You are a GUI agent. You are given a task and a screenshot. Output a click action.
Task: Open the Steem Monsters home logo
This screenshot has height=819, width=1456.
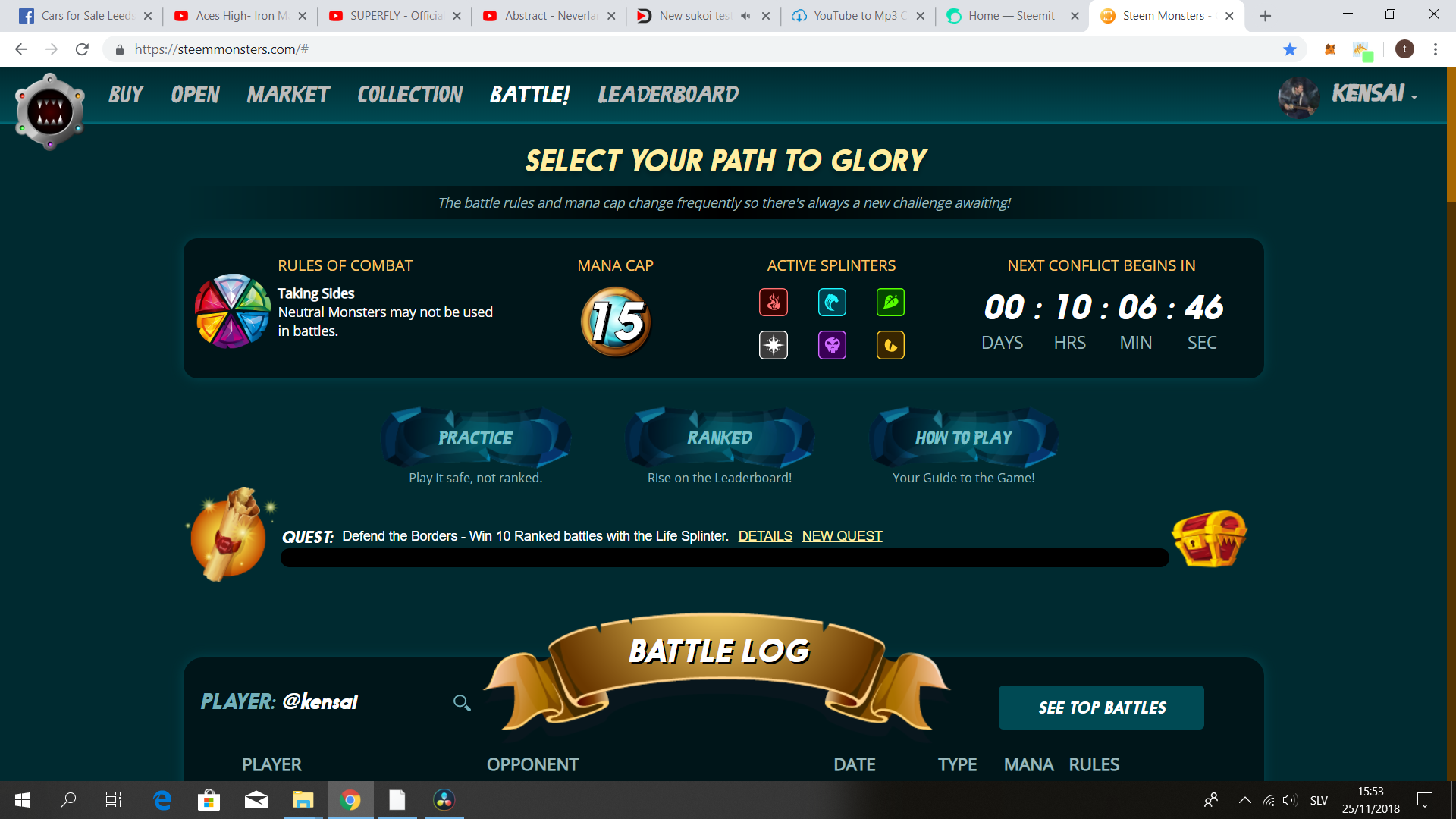pyautogui.click(x=49, y=111)
